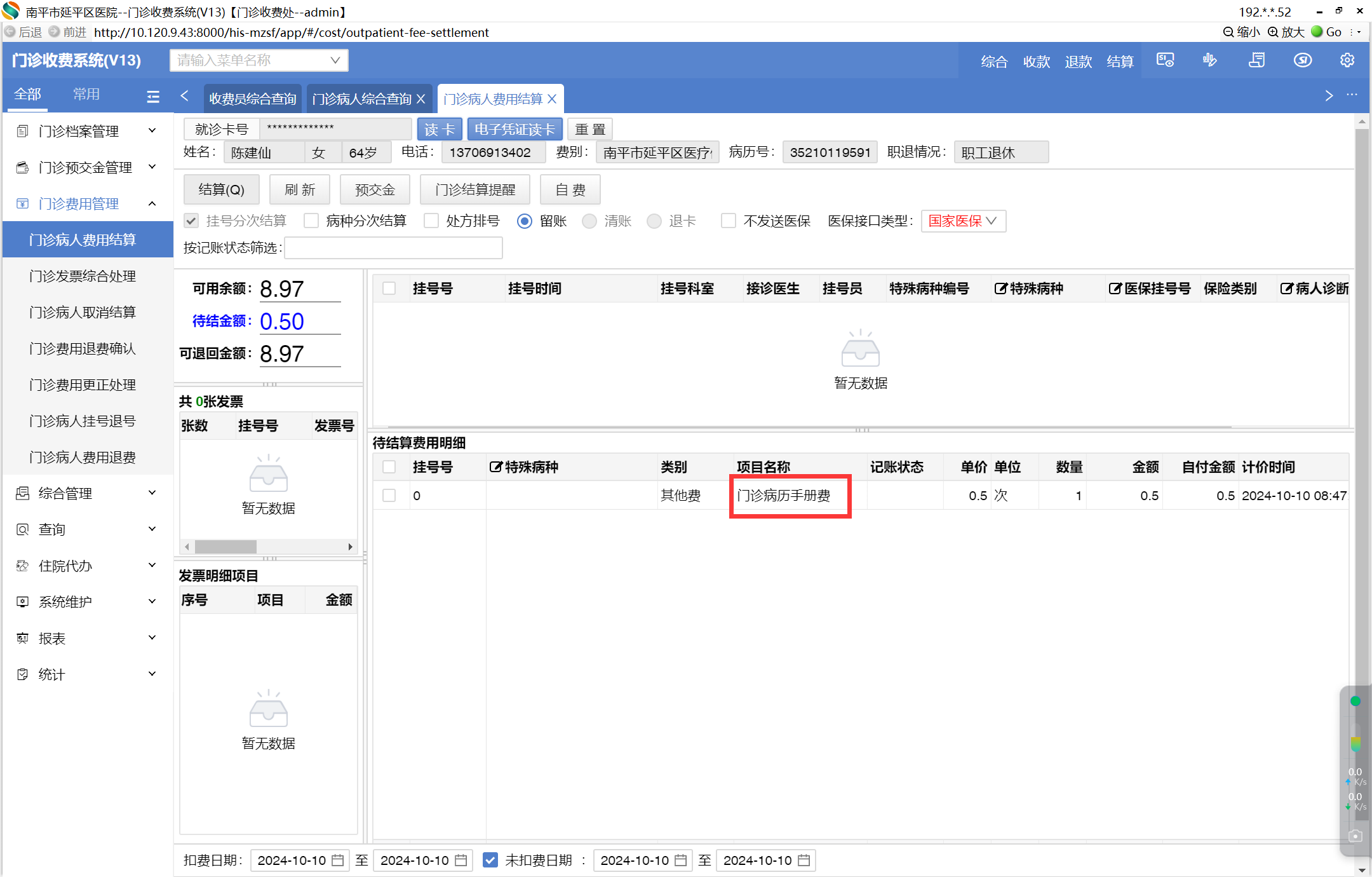Screen dimensions: 1372x877
Task: Click the 放大 zoom-in icon
Action: pyautogui.click(x=1273, y=32)
